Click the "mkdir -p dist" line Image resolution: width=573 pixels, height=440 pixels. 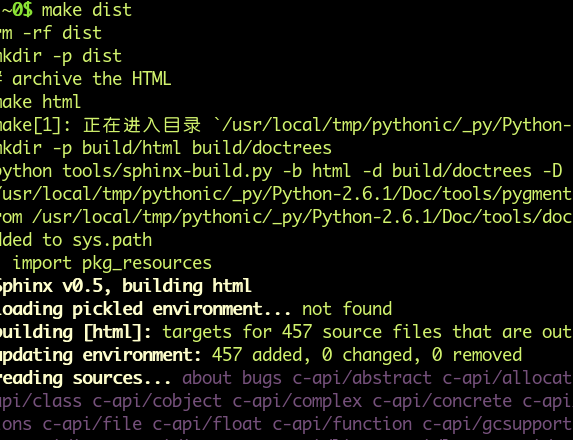(60, 56)
